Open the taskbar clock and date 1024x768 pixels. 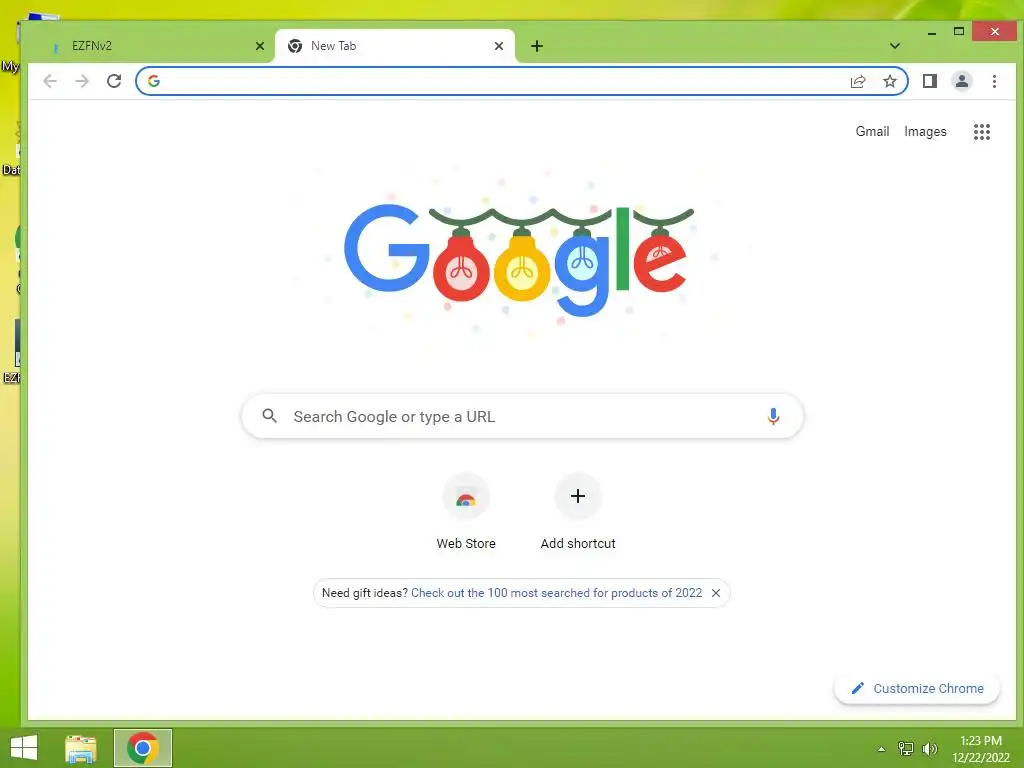(981, 749)
